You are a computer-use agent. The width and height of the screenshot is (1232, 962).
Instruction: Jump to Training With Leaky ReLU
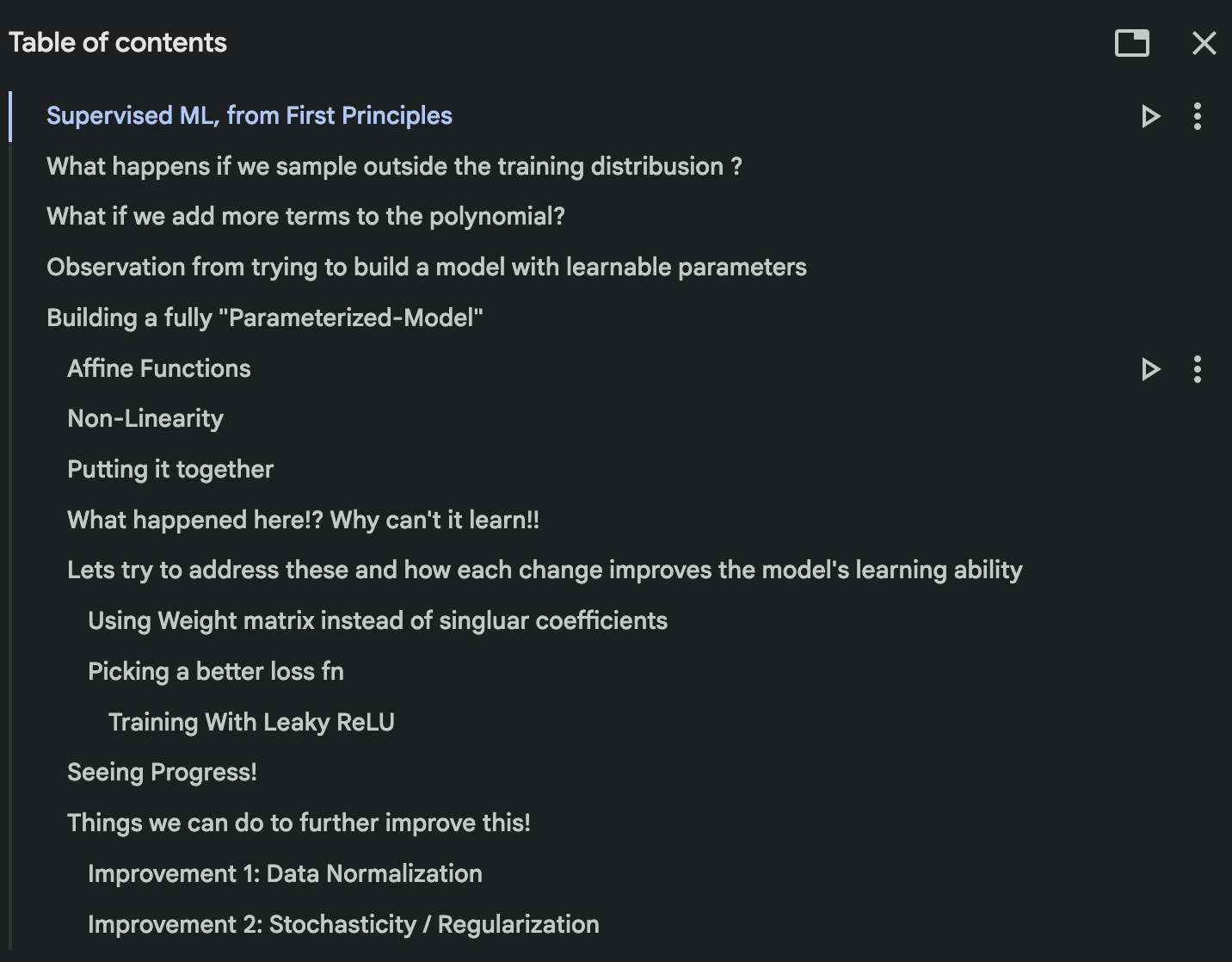[x=251, y=722]
